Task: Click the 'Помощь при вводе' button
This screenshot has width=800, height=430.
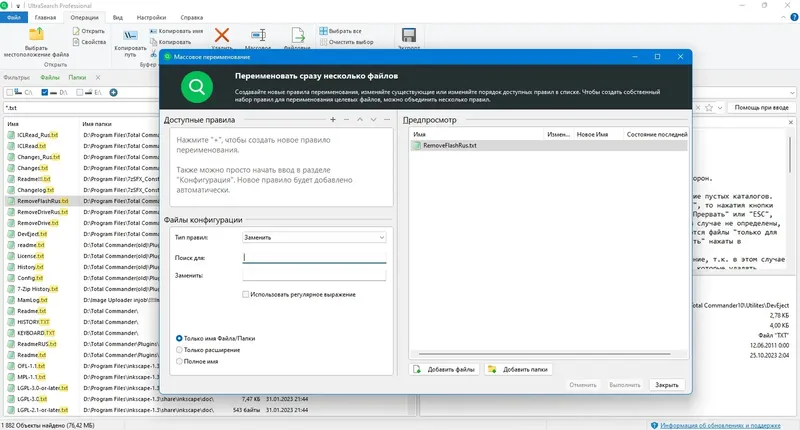Action: coord(761,108)
